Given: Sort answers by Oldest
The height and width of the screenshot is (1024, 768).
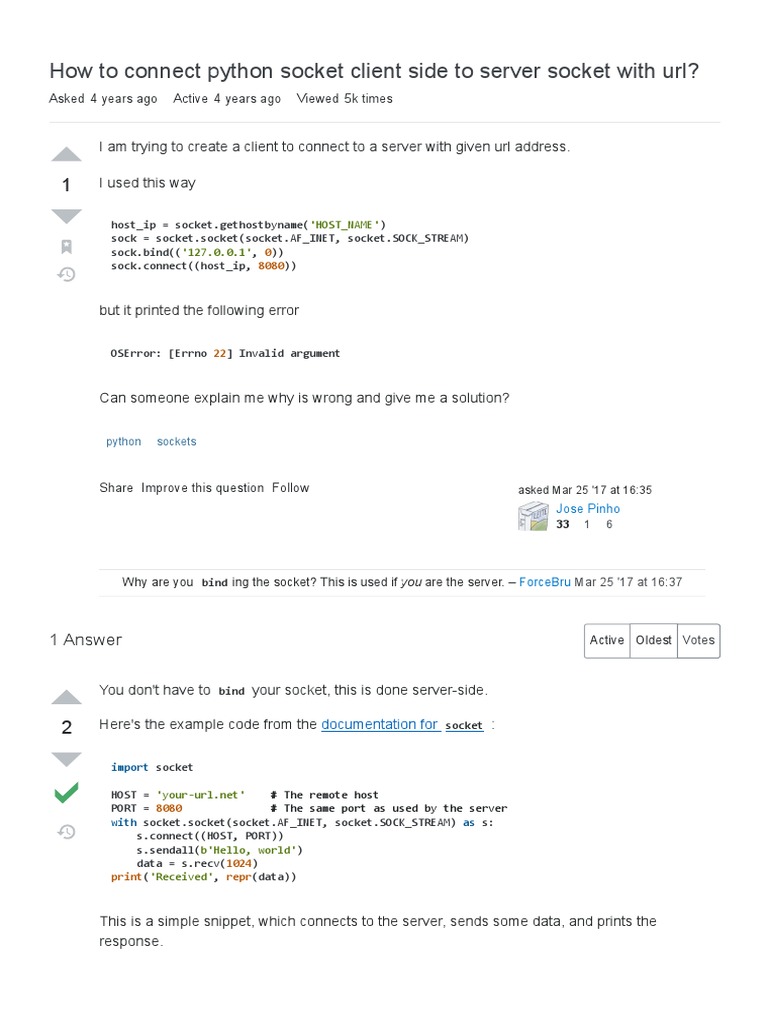Looking at the screenshot, I should tap(654, 640).
